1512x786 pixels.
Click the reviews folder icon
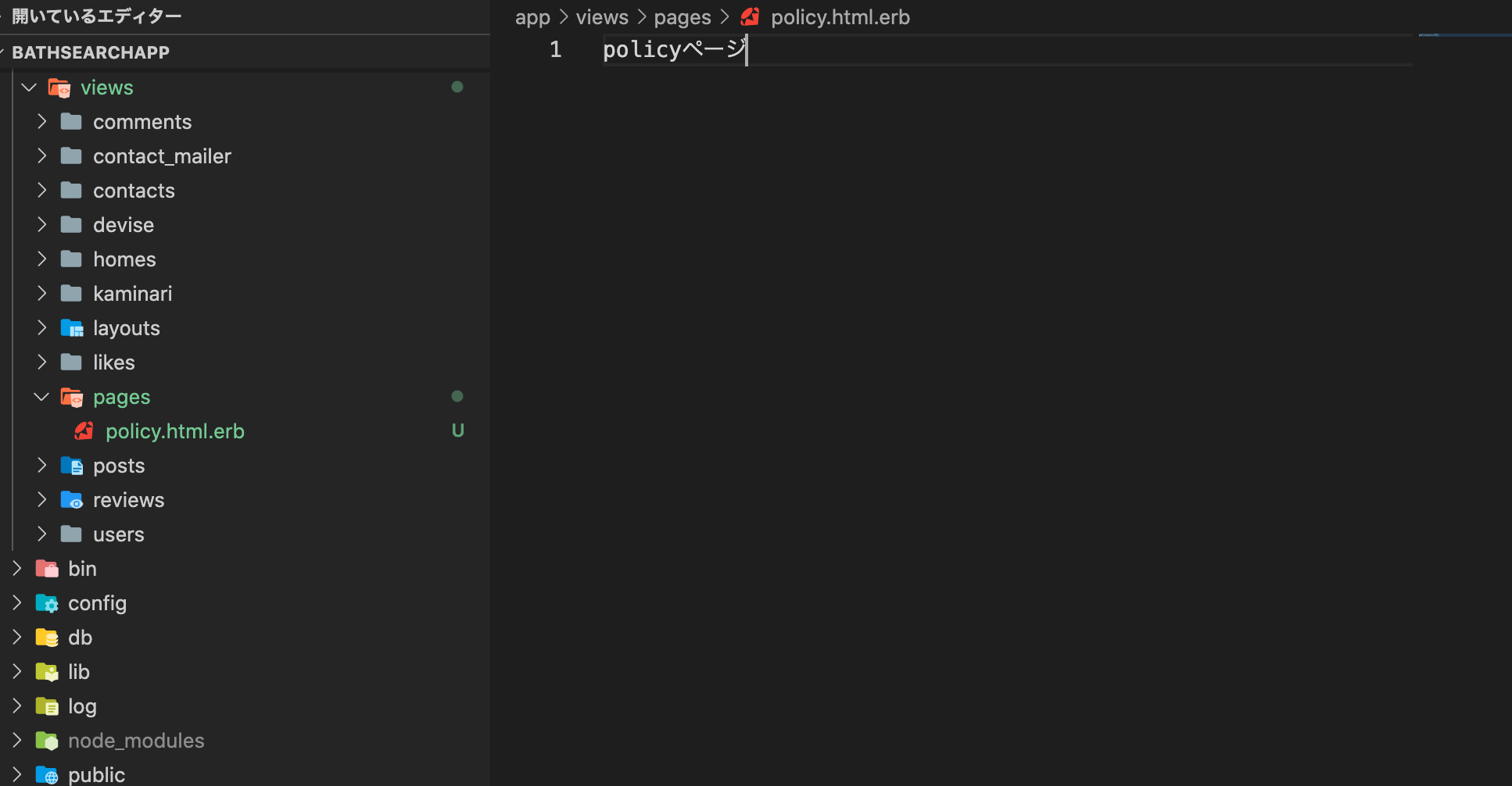click(x=72, y=500)
